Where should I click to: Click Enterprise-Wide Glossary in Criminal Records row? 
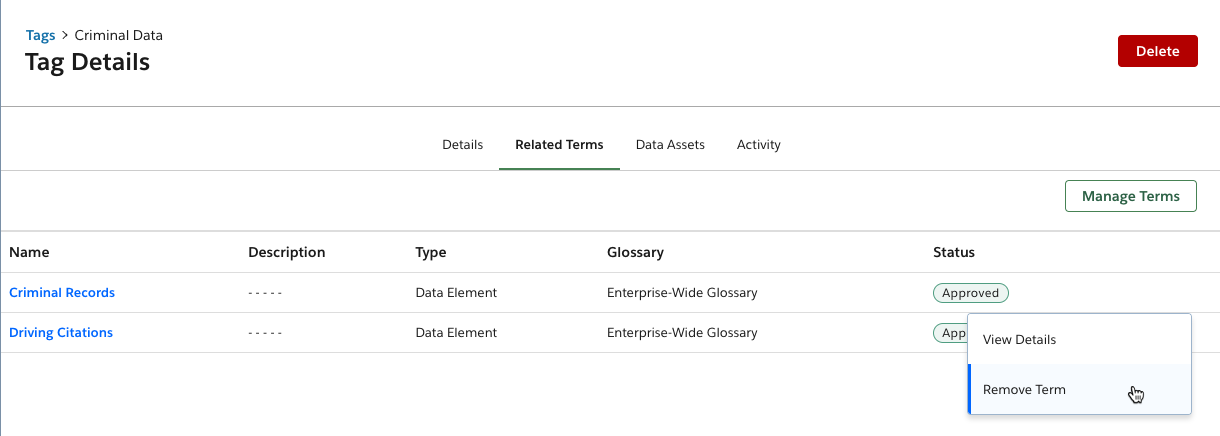coord(682,293)
